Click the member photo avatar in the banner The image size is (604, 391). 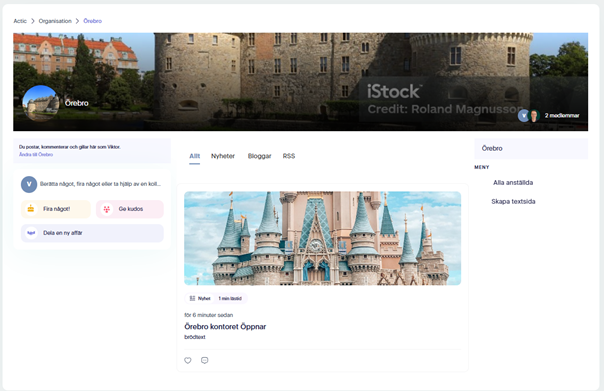(534, 116)
